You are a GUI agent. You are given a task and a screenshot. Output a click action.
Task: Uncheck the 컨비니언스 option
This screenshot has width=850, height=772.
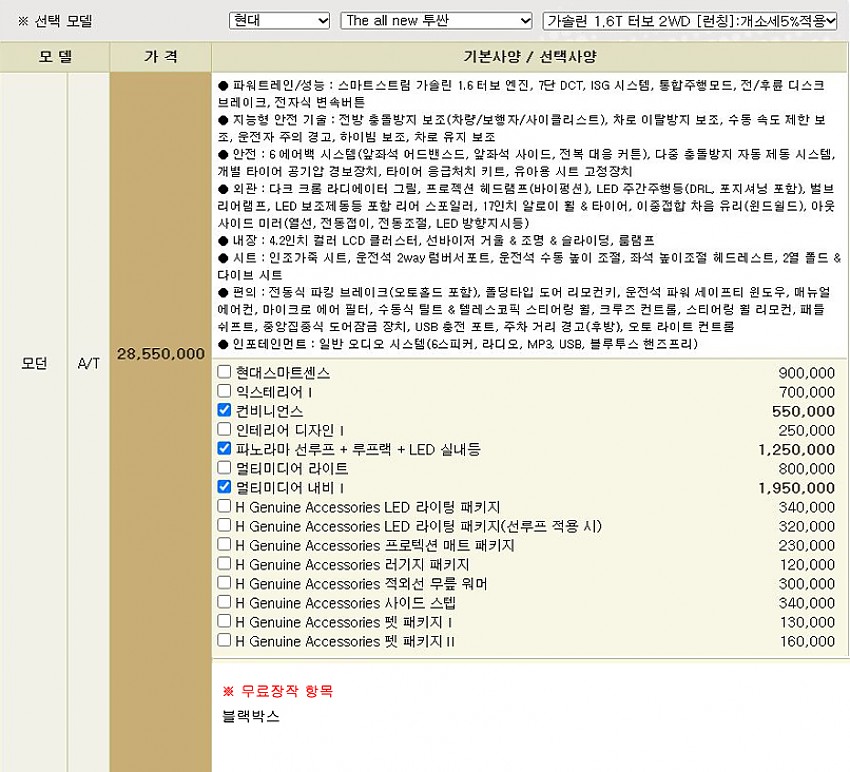click(x=224, y=411)
